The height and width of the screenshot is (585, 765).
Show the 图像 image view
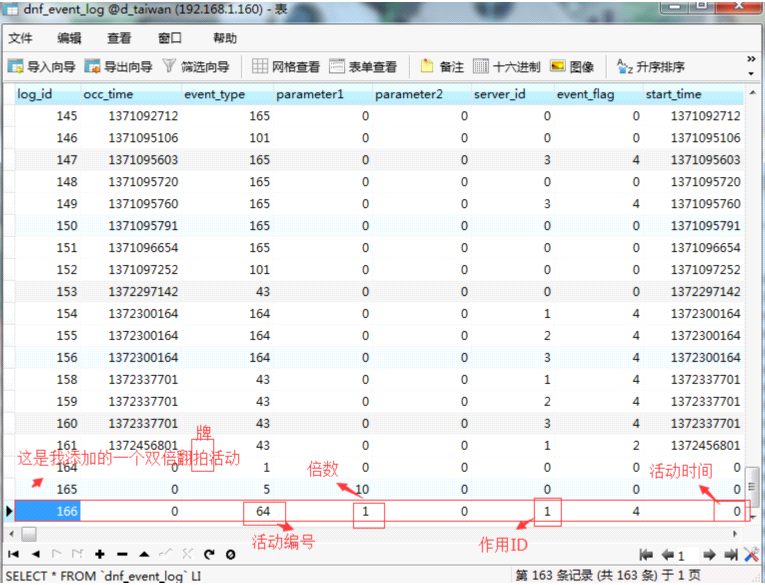[572, 67]
